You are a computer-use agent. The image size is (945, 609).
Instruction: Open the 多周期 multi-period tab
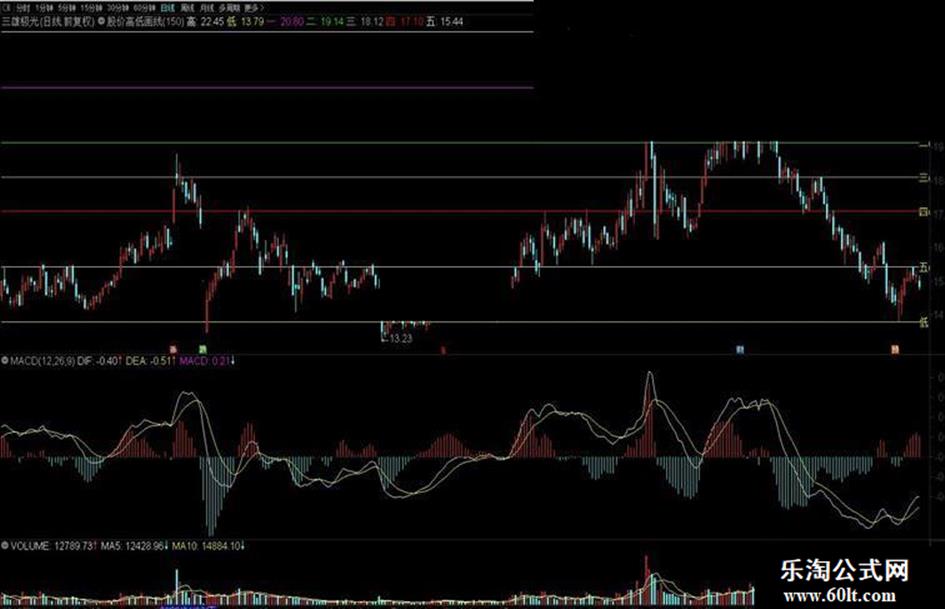[x=229, y=8]
